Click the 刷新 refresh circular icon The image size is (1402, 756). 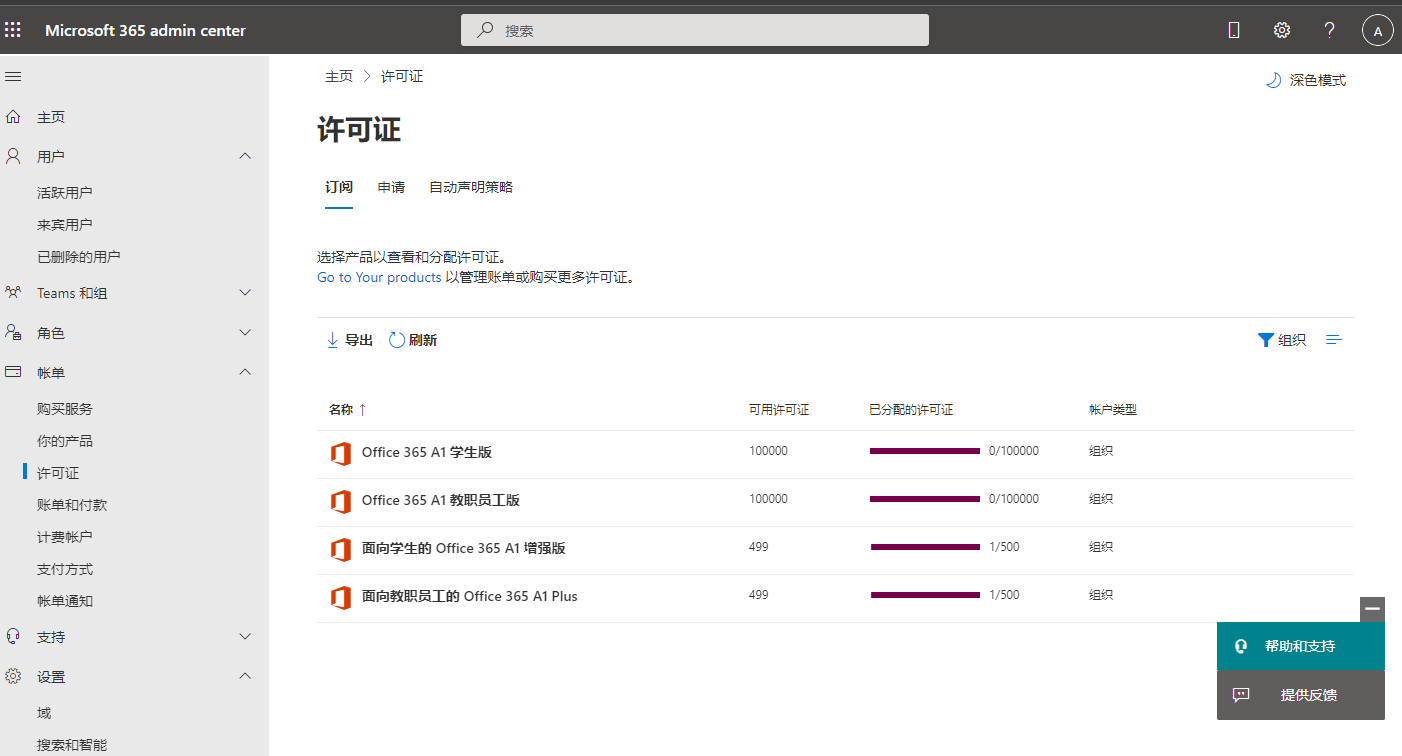click(x=397, y=340)
